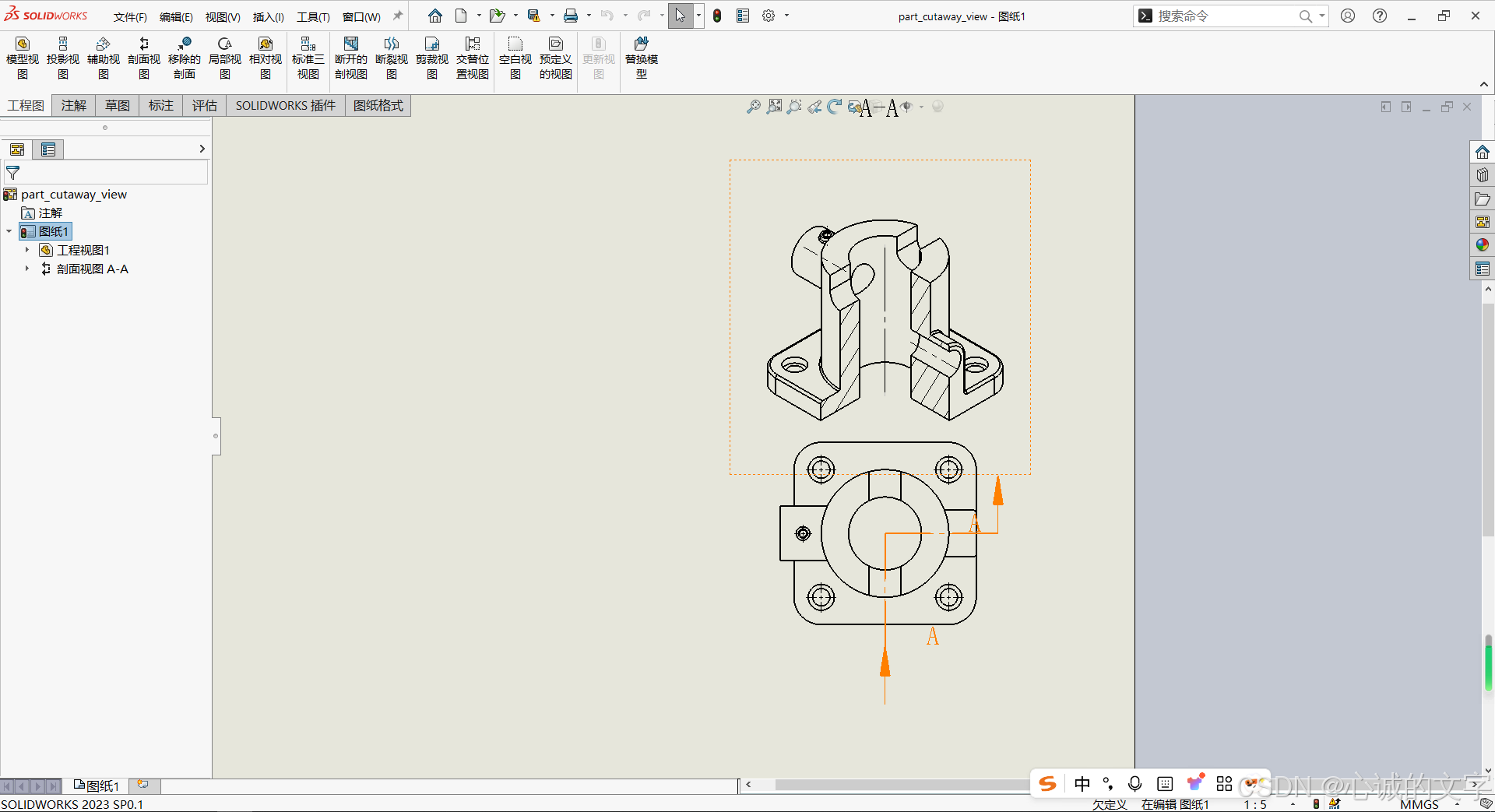
Task: Select Alternate Position View tool
Action: (x=473, y=58)
